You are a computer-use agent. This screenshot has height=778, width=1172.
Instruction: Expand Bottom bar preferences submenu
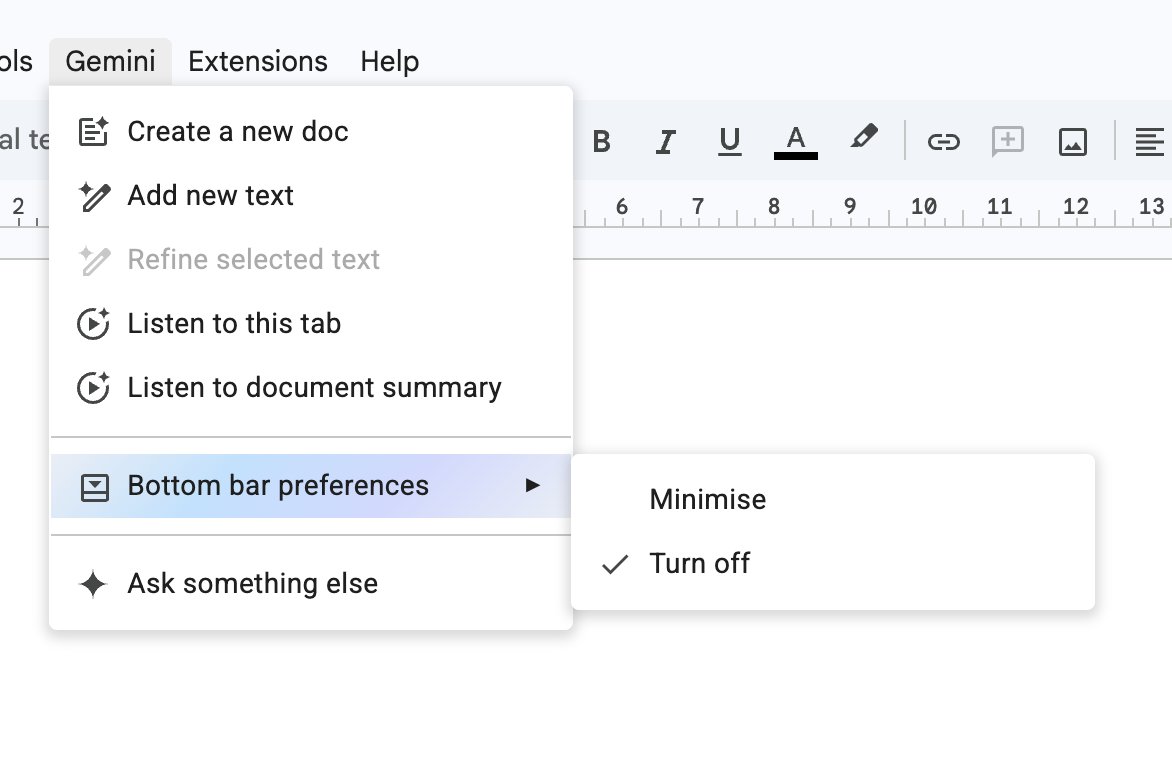(311, 486)
